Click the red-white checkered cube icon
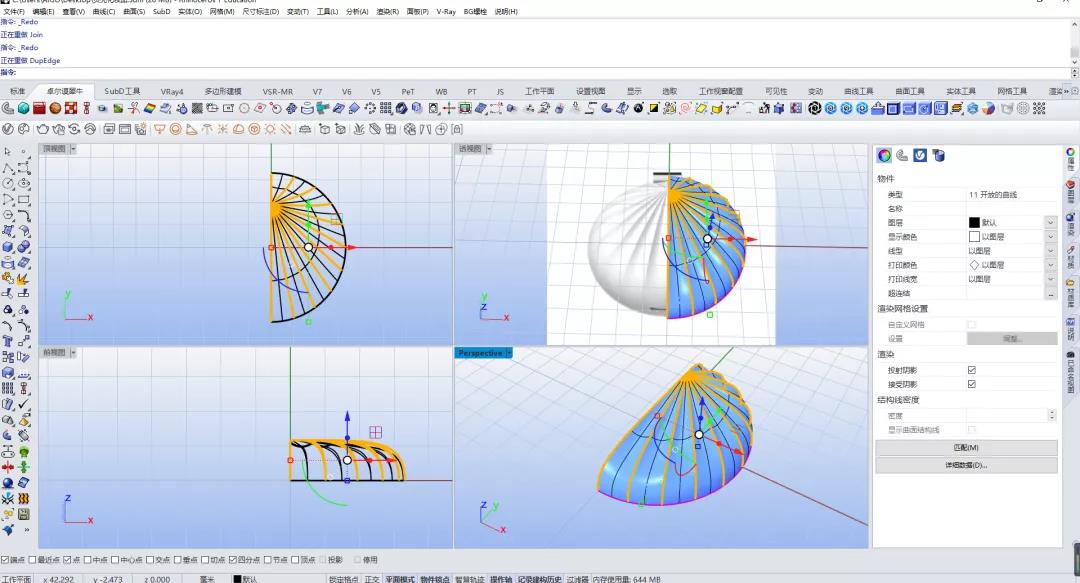This screenshot has width=1080, height=583. 71,108
